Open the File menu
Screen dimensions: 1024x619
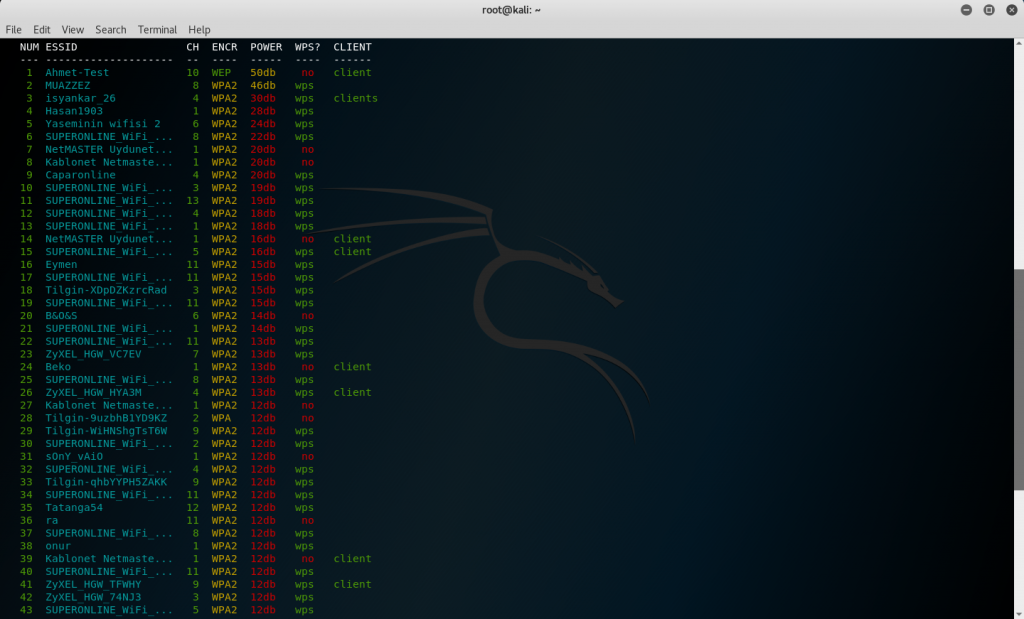coord(13,30)
